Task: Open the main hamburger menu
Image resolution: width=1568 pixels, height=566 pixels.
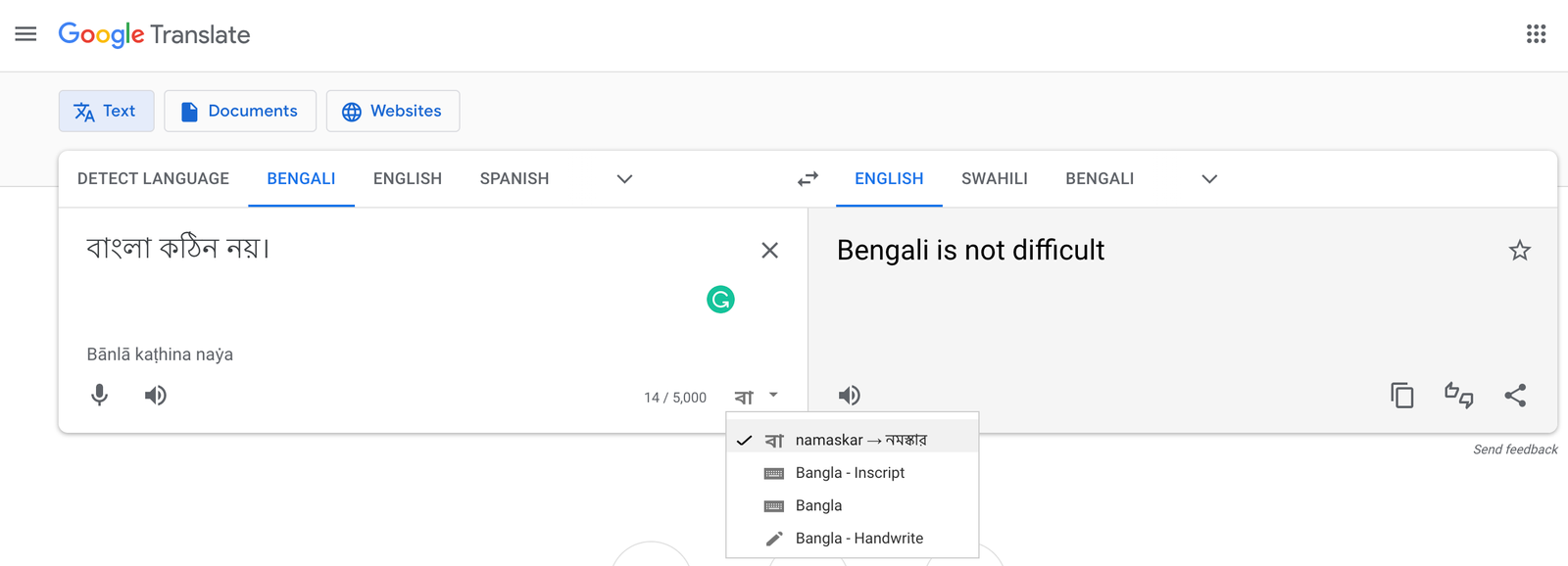Action: (26, 34)
